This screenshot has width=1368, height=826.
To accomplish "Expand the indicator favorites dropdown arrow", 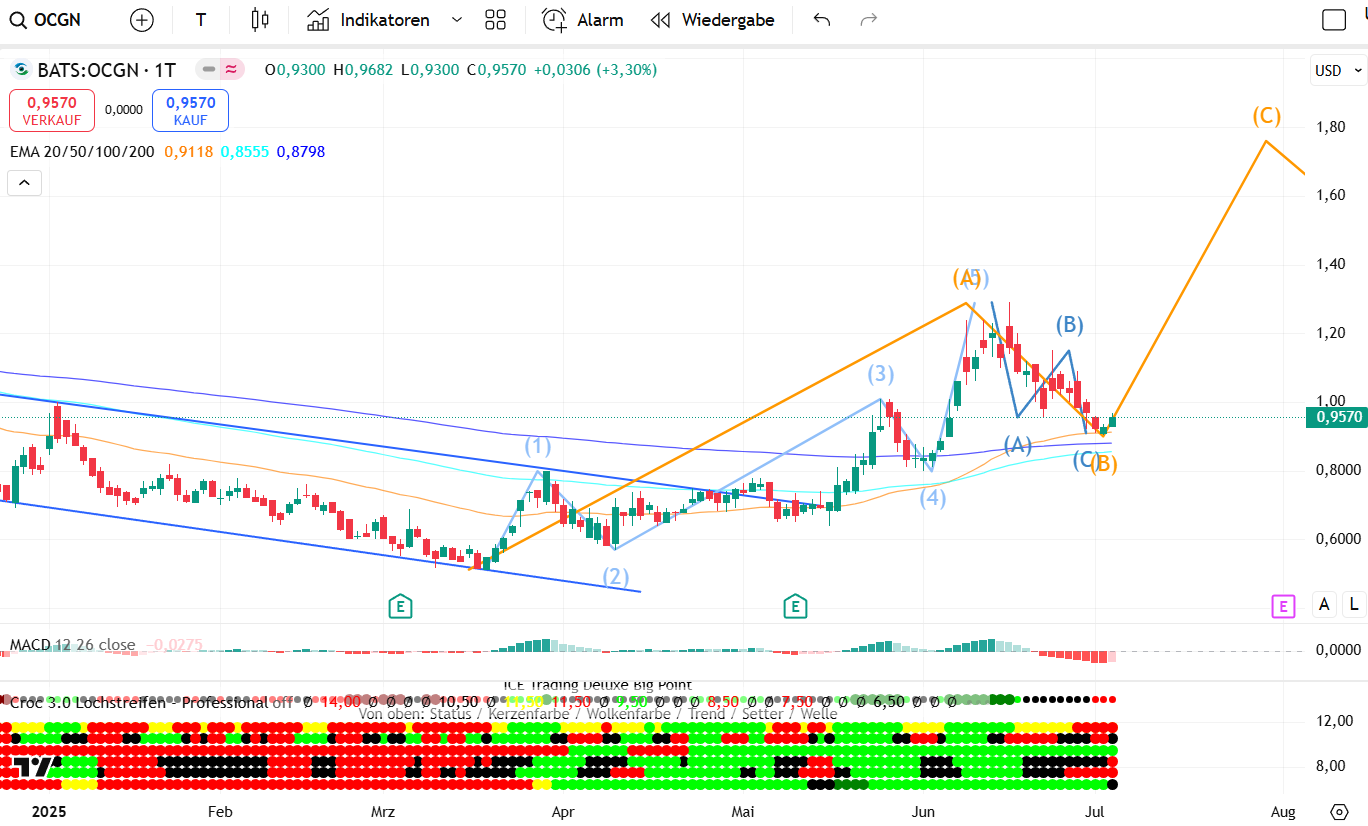I will click(x=457, y=20).
